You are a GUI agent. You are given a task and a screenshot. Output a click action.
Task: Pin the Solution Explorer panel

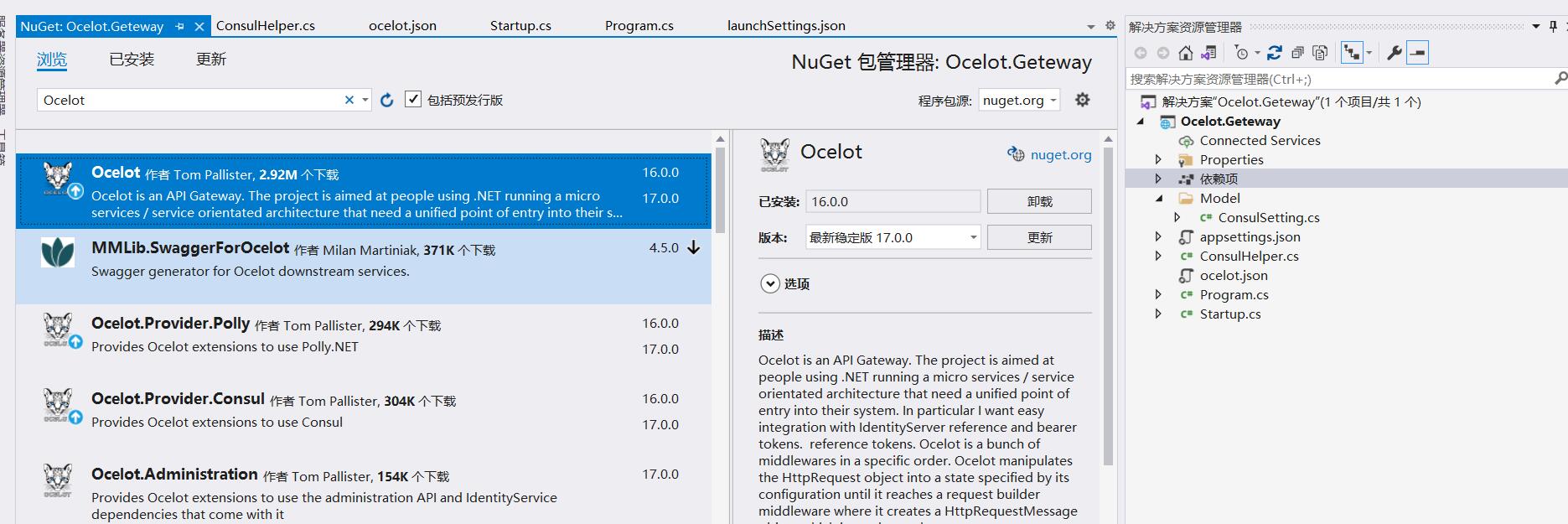point(1553,26)
